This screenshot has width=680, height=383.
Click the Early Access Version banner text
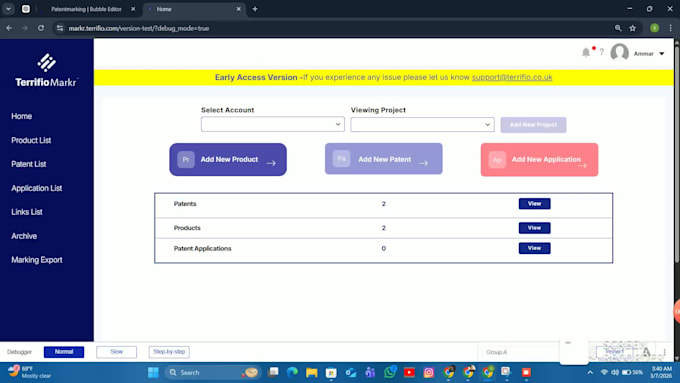256,77
